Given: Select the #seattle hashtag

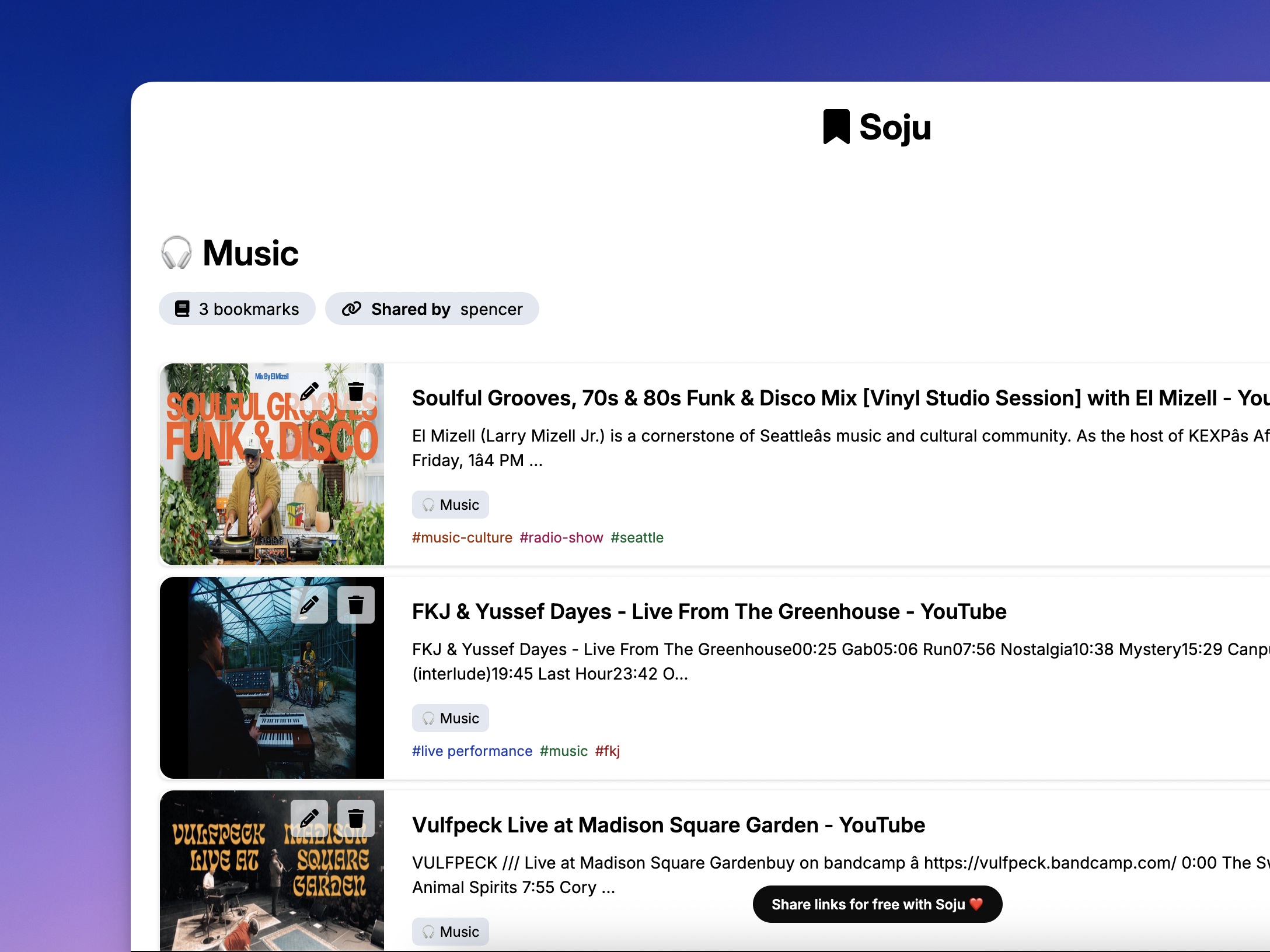Looking at the screenshot, I should tap(637, 537).
